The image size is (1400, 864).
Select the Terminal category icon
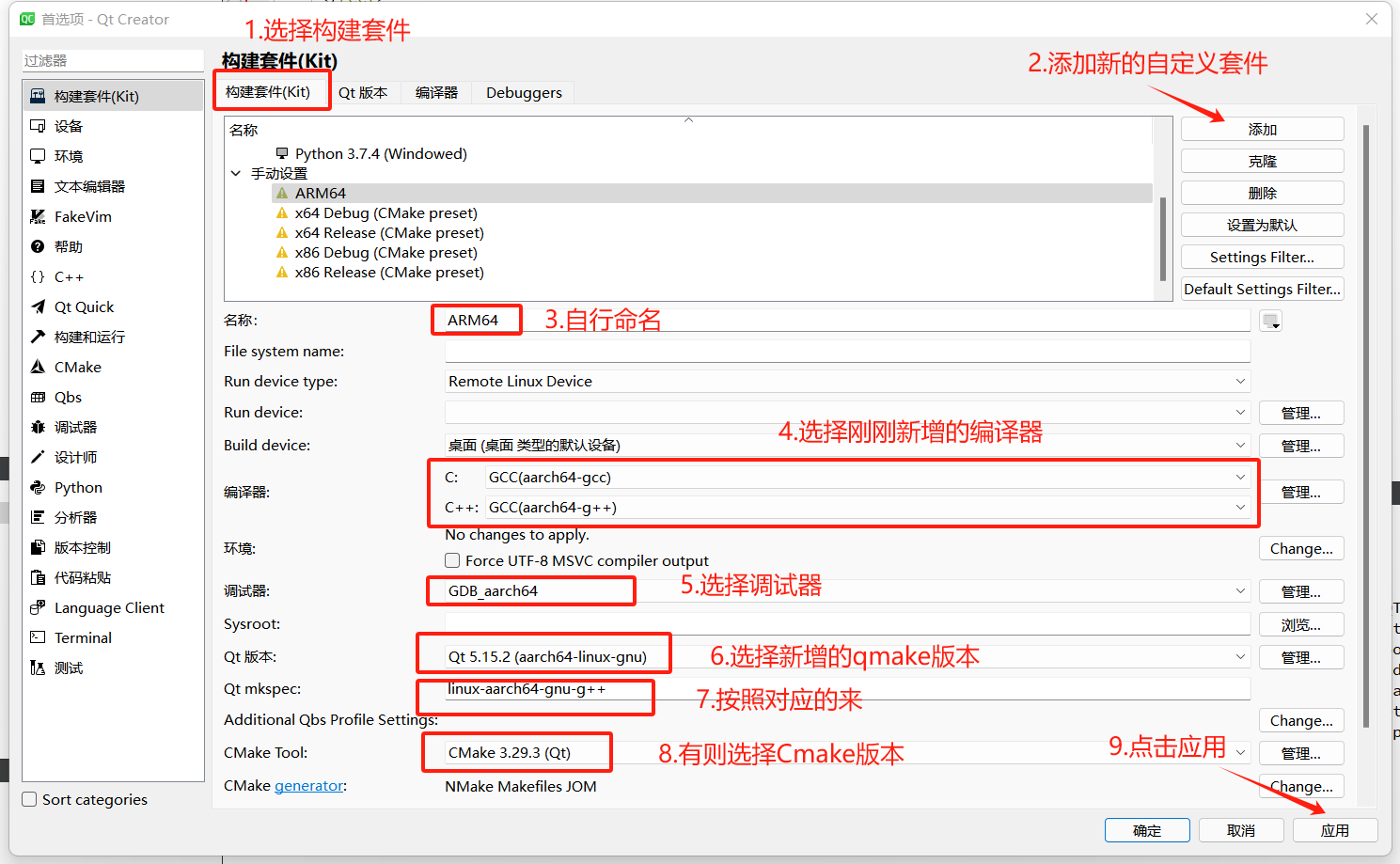(x=38, y=637)
